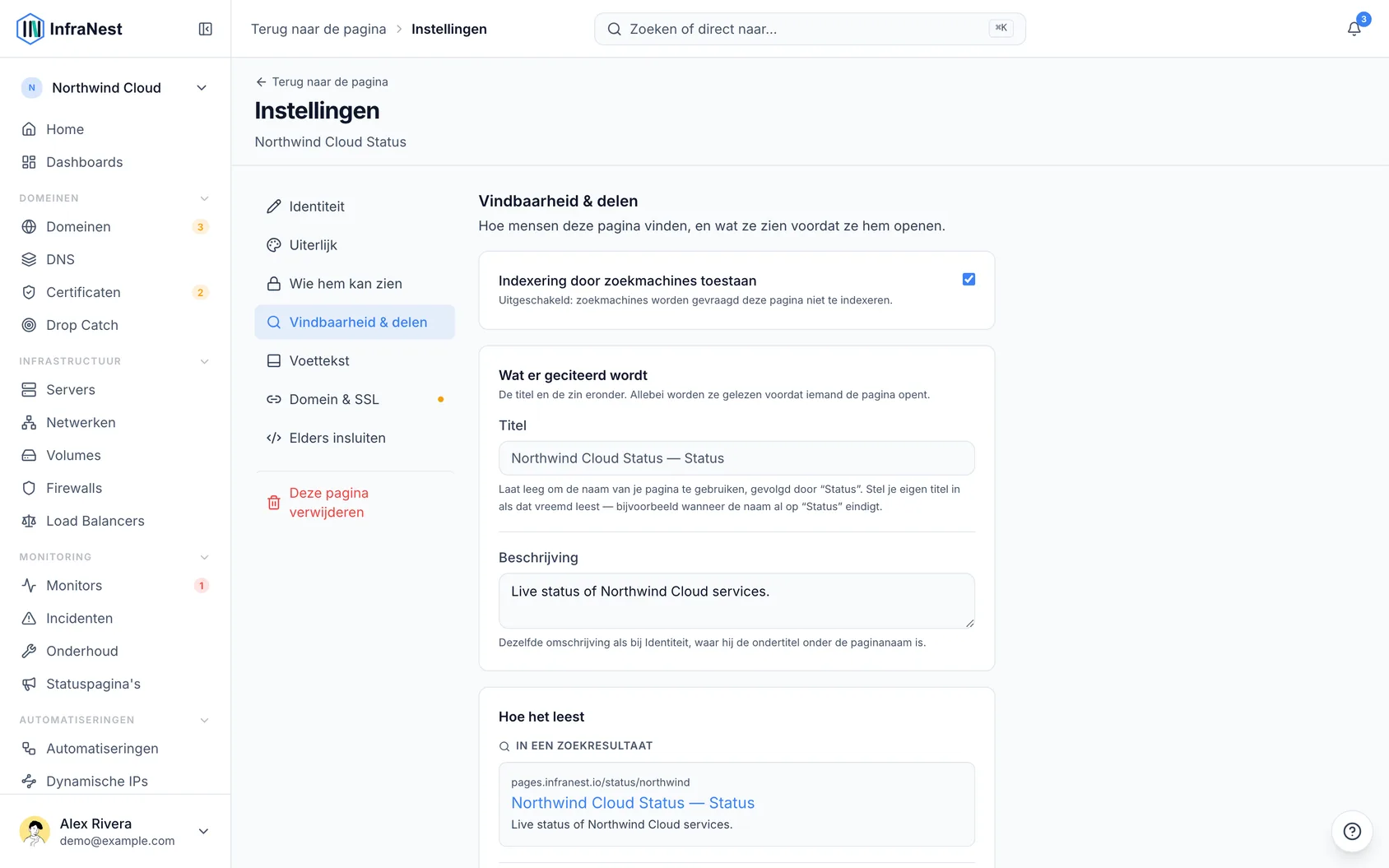Click Deze pagina verwijderen
This screenshot has height=868, width=1389.
pos(355,502)
